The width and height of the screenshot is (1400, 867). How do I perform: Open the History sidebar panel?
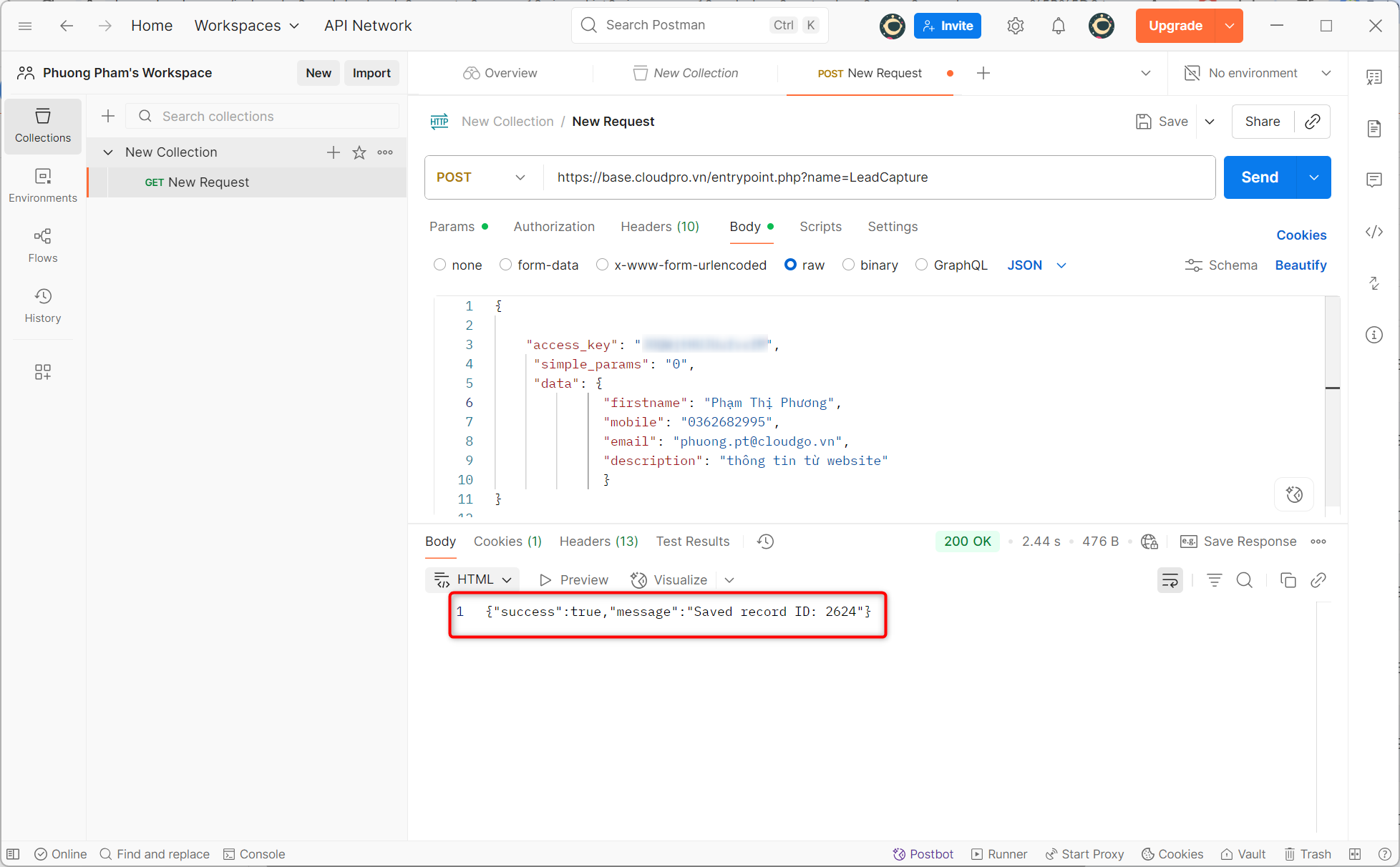pos(43,305)
